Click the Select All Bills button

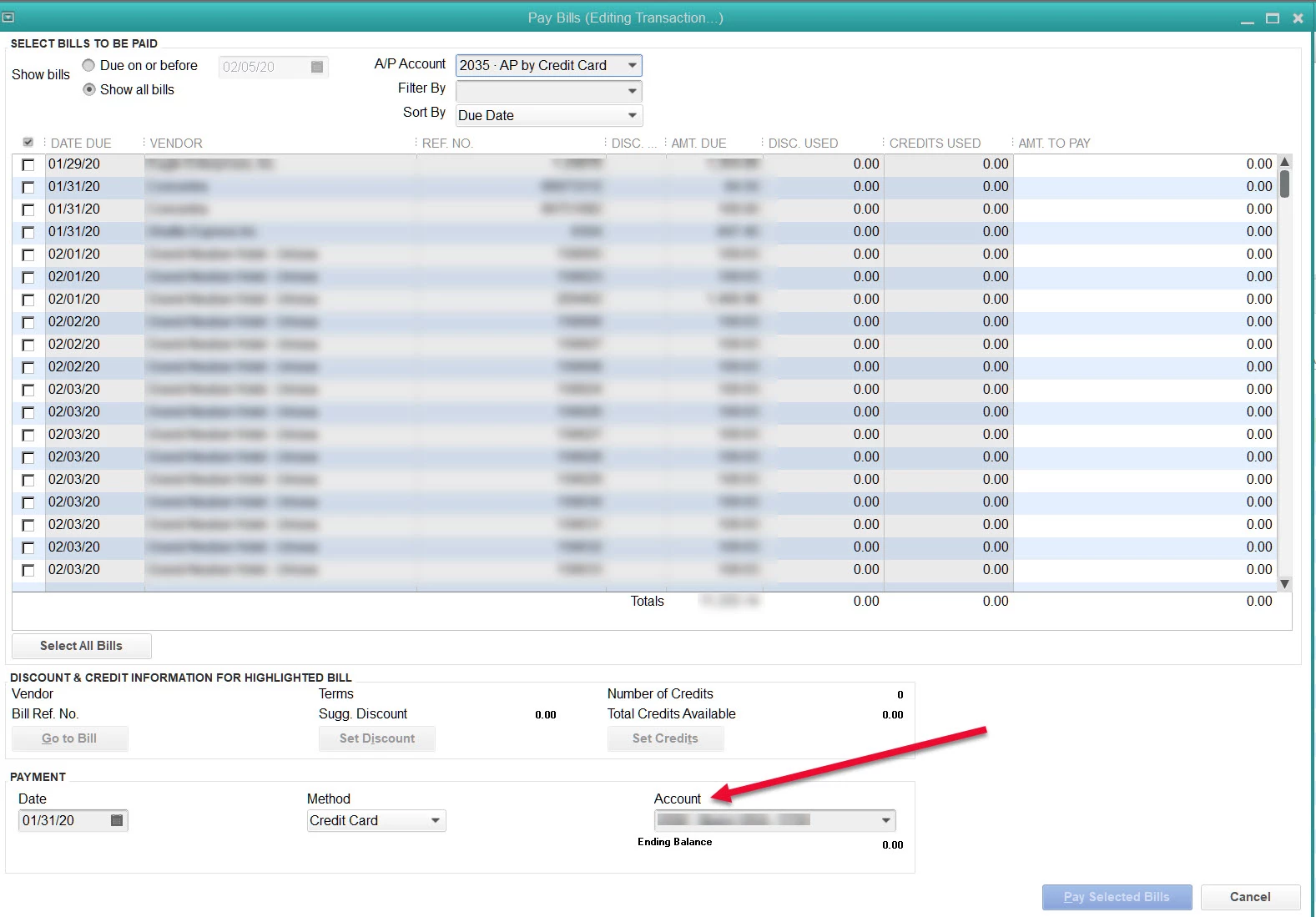click(81, 646)
